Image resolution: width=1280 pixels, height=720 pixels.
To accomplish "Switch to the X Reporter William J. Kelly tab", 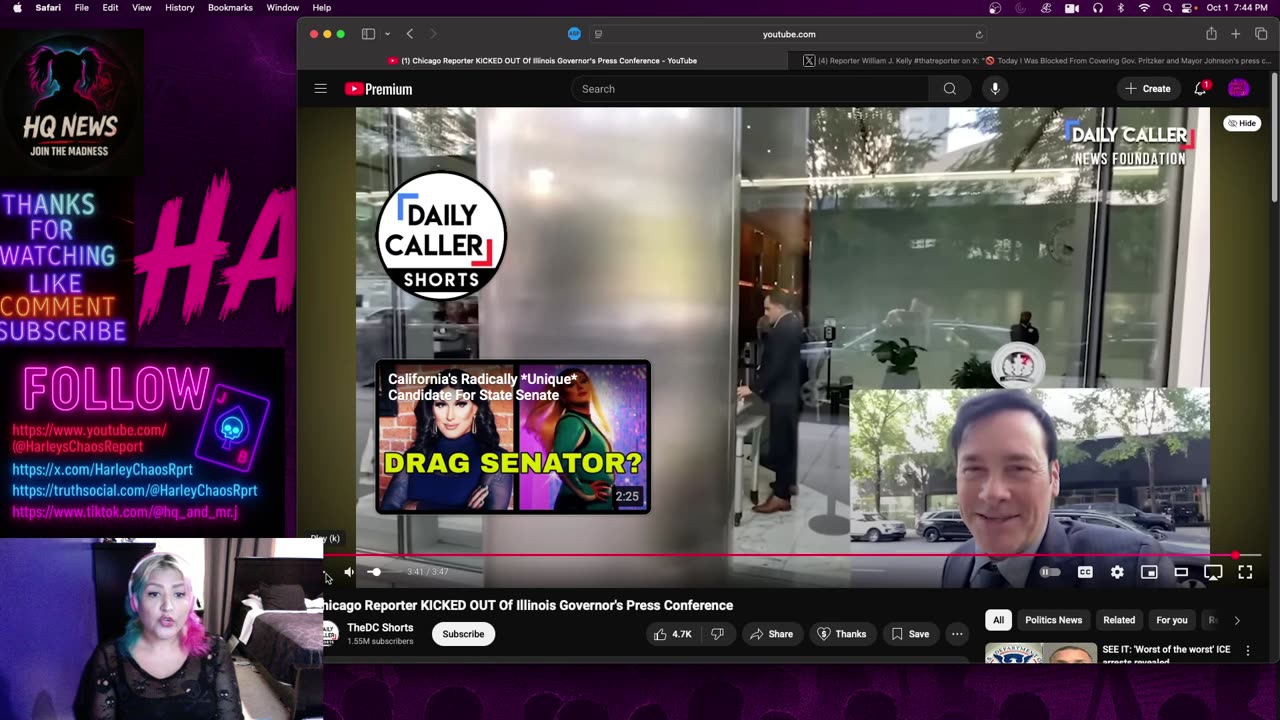I will tap(1035, 61).
